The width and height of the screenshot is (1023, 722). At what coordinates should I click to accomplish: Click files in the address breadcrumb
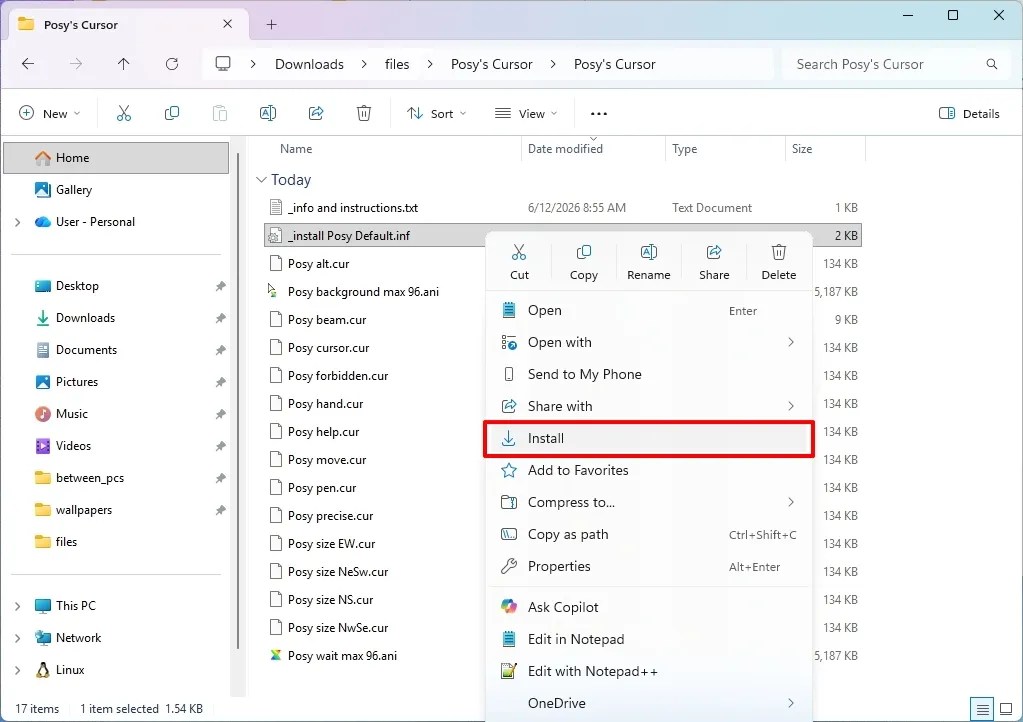(397, 64)
